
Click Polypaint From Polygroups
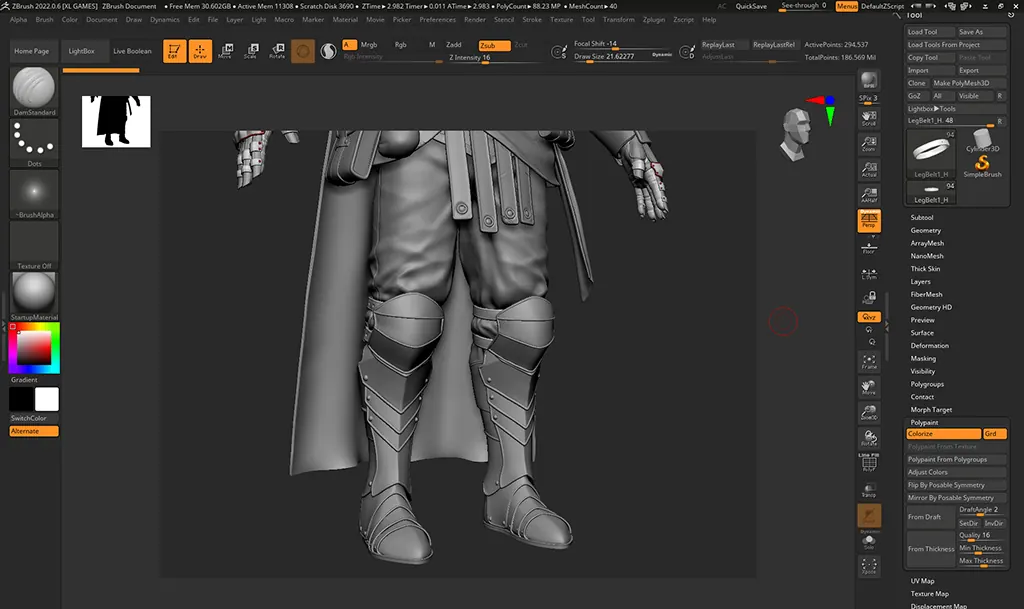956,460
